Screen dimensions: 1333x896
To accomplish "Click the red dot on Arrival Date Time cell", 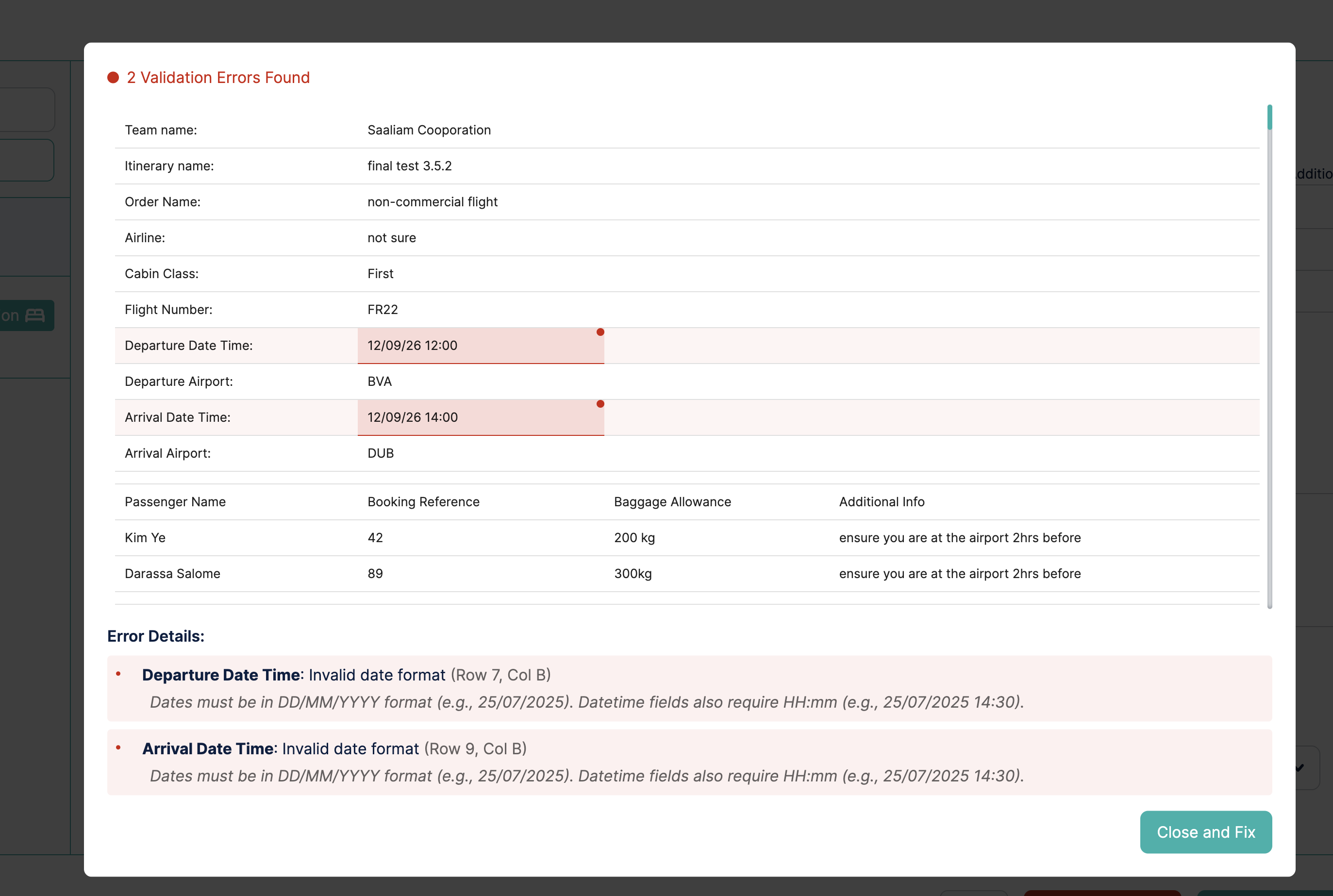I will point(600,404).
